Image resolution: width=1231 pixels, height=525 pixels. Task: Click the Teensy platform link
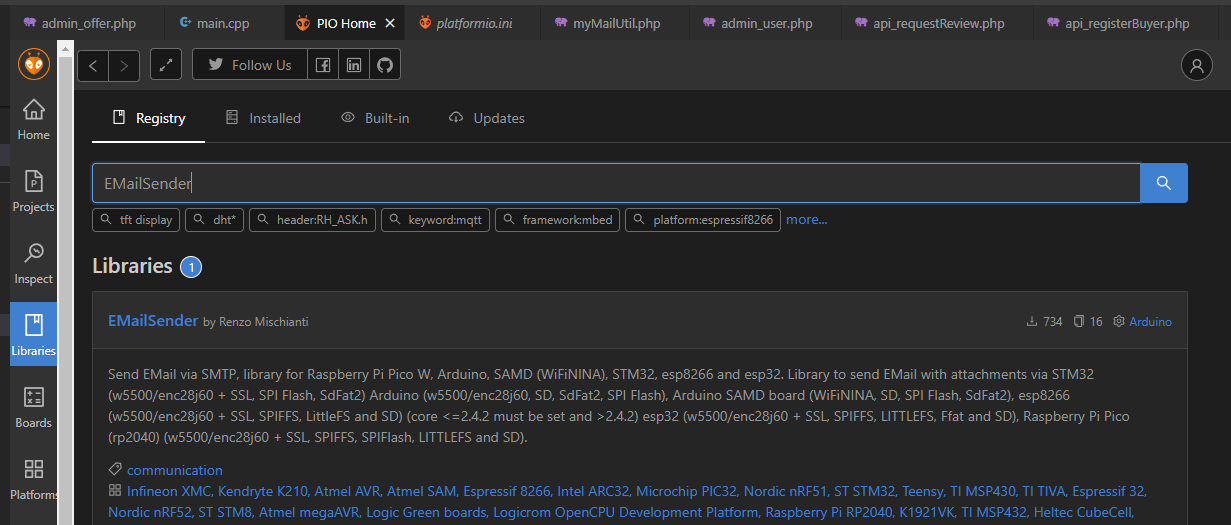(924, 491)
